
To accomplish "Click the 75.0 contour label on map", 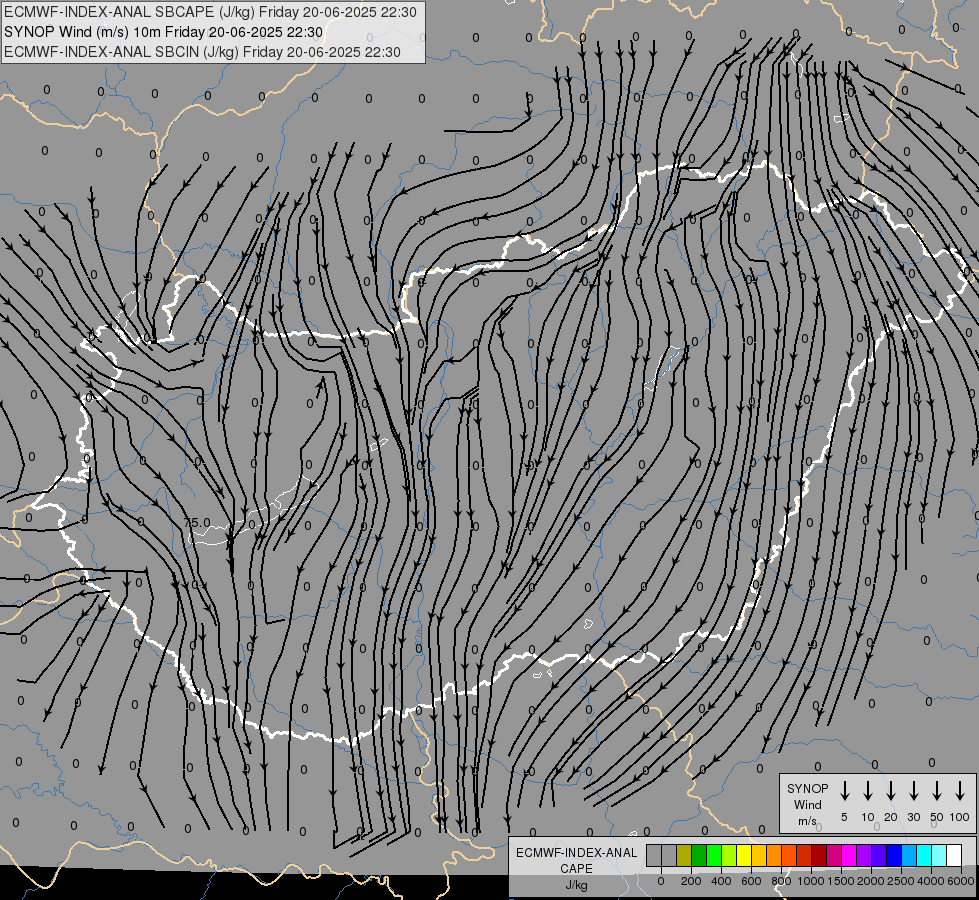I will [197, 522].
